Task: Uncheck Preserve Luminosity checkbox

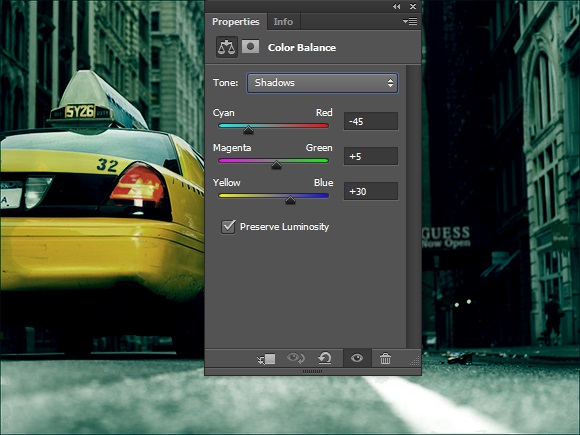Action: (x=228, y=227)
